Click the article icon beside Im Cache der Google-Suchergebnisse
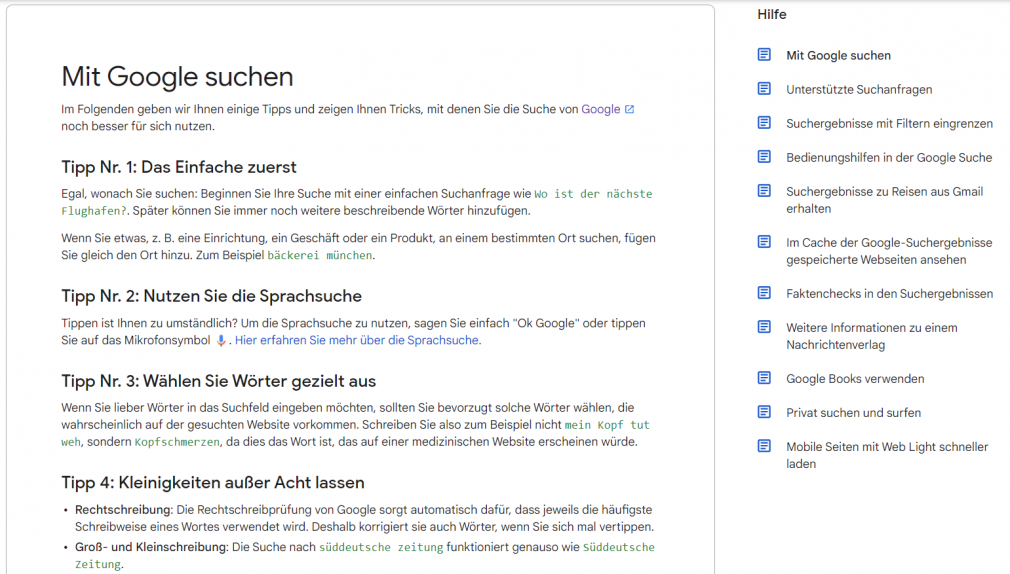 [x=764, y=242]
